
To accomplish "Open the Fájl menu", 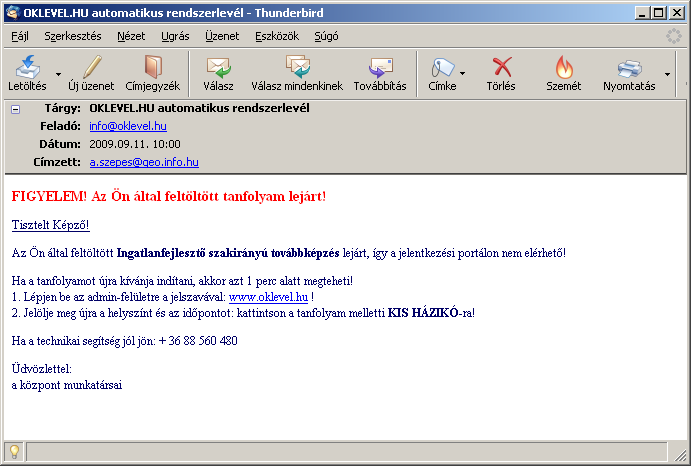I will 20,36.
